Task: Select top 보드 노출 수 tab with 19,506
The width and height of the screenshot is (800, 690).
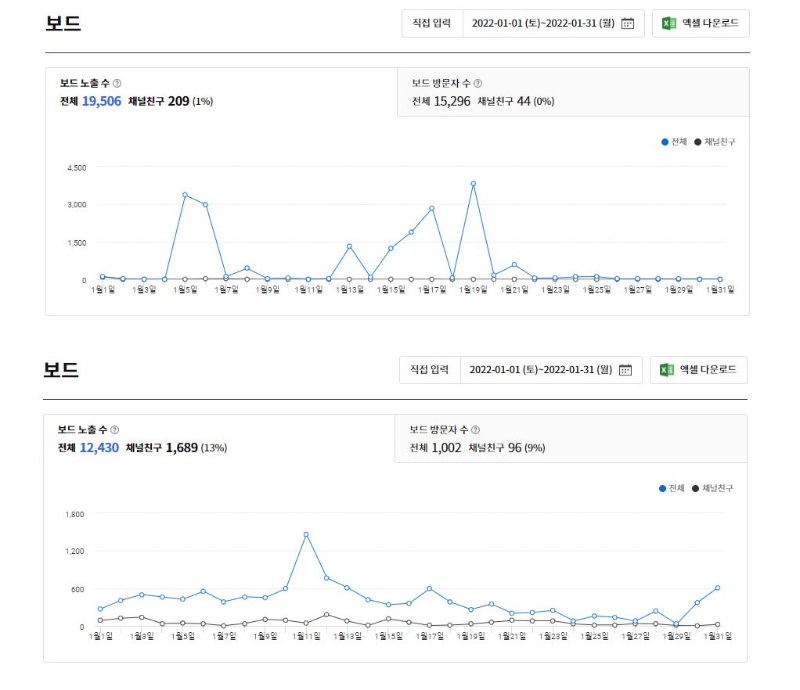Action: pyautogui.click(x=221, y=92)
